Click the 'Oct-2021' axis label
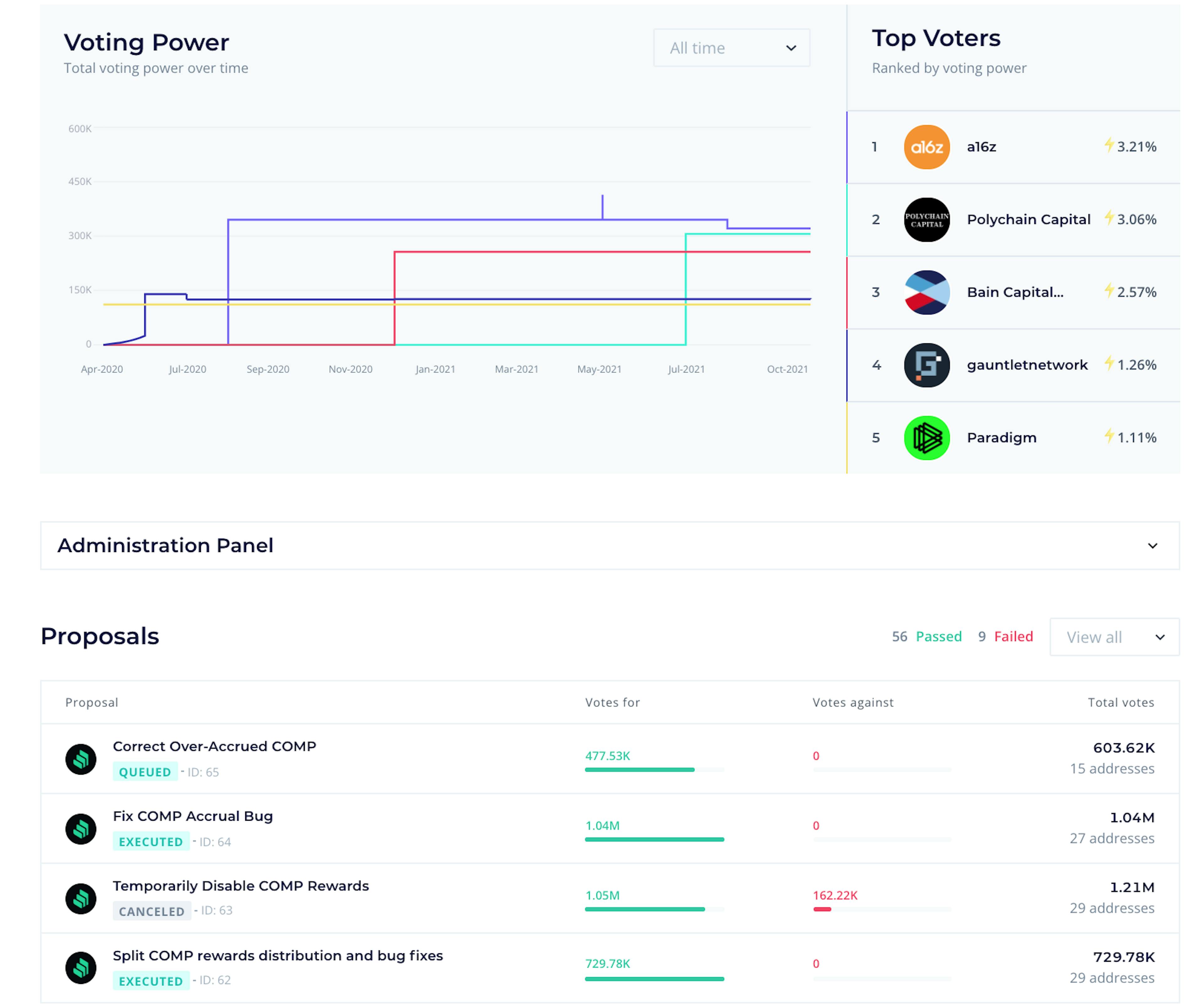Viewport: 1204px width, 1005px height. pyautogui.click(x=787, y=369)
